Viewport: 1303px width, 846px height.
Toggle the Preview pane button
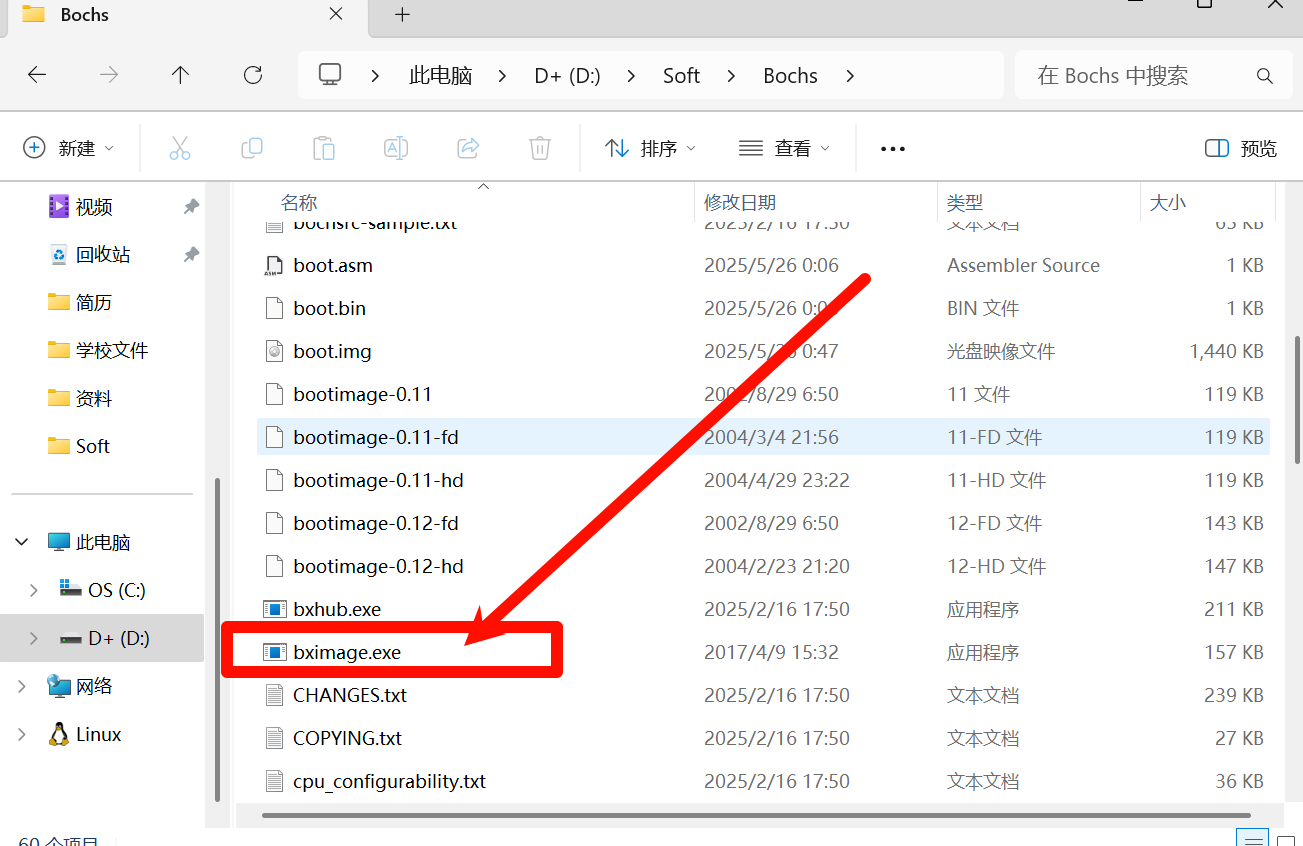pos(1241,148)
